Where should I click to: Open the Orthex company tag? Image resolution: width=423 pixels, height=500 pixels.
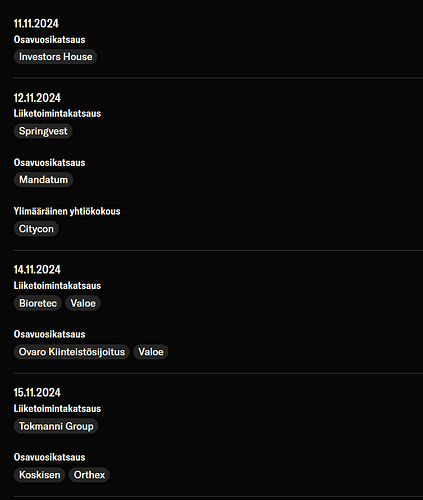coord(89,475)
